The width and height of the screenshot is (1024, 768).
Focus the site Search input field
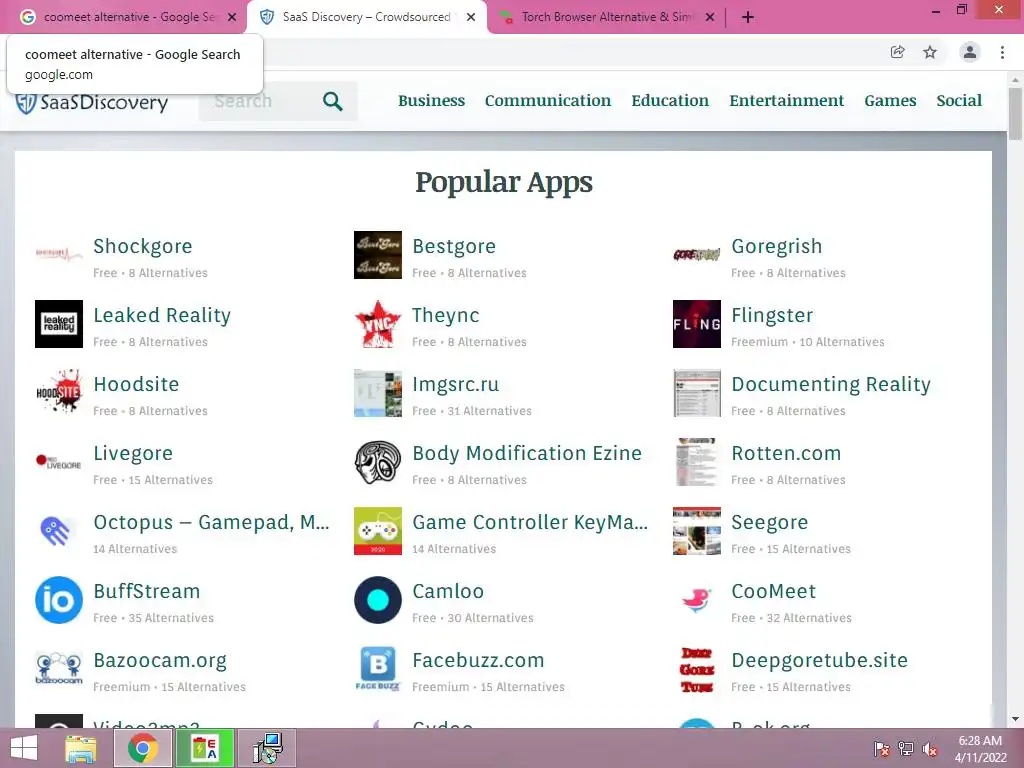click(261, 101)
